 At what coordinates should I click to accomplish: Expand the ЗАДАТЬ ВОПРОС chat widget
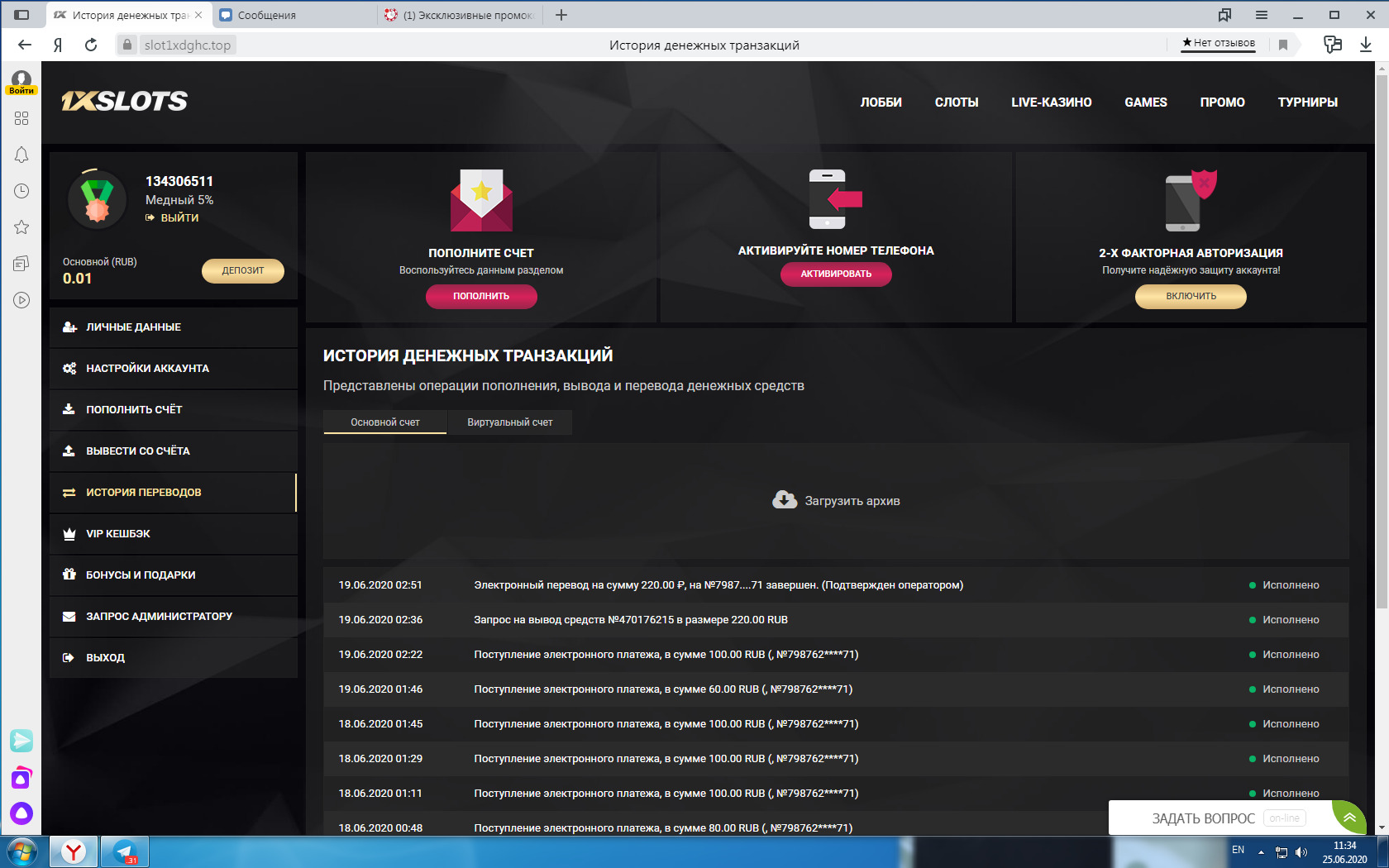tap(1348, 818)
